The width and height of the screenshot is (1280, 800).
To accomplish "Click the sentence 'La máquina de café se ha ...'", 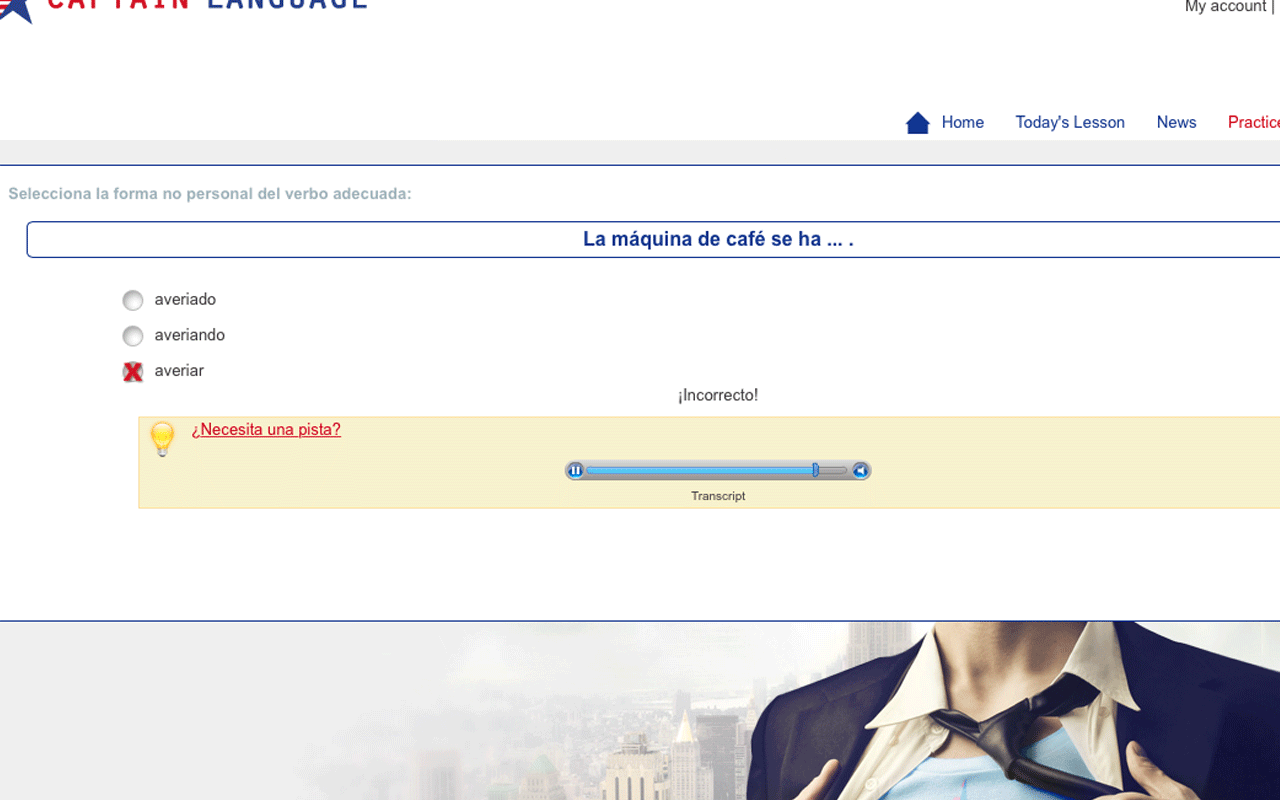I will click(718, 239).
